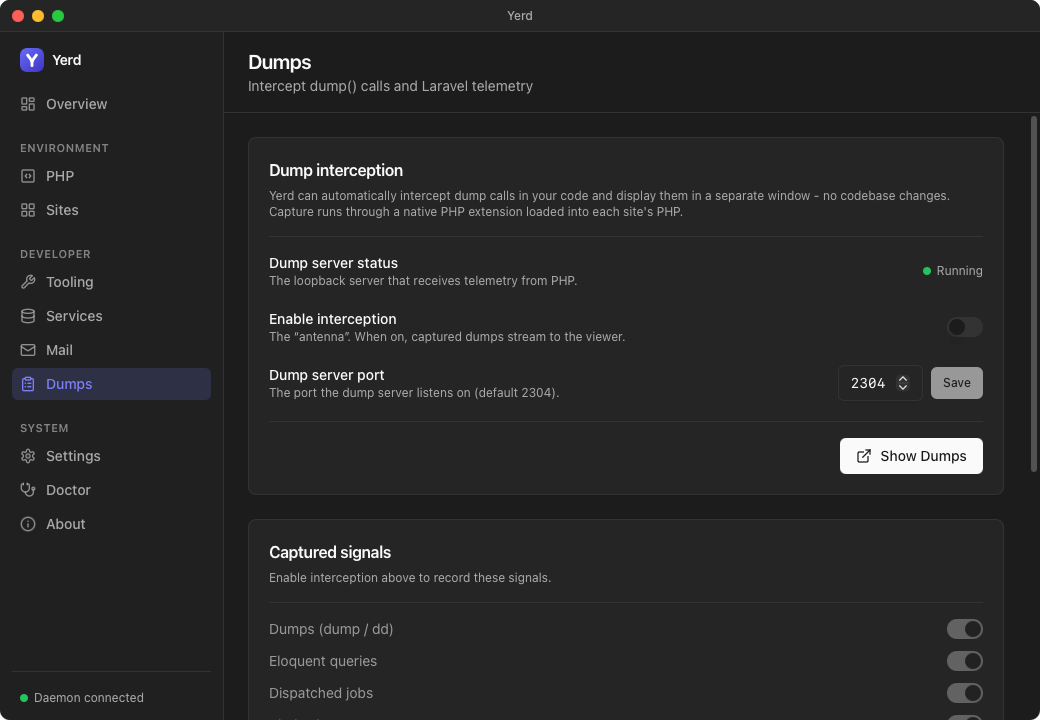Click the About info icon

coord(28,524)
